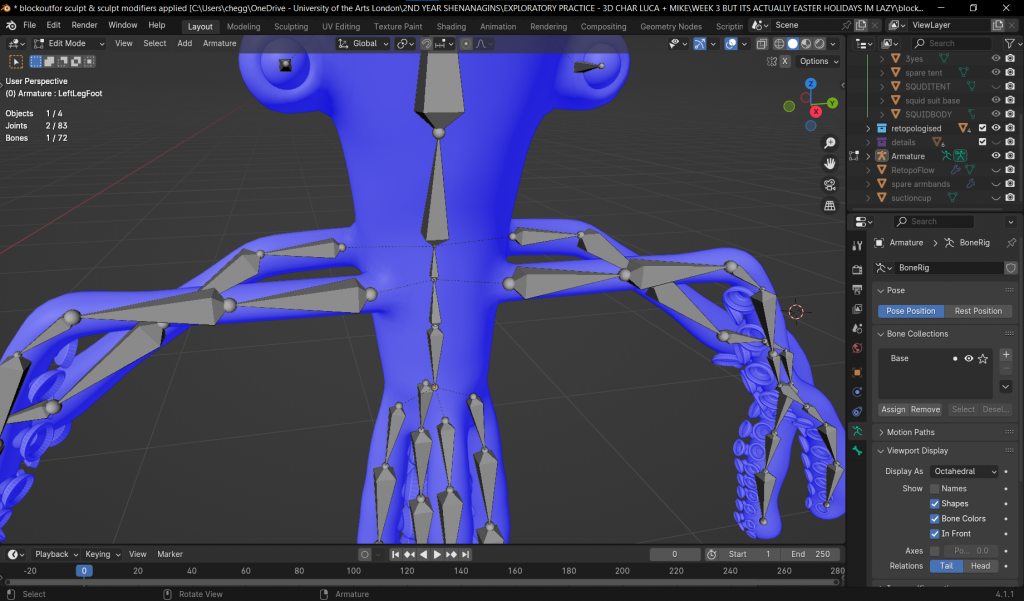Expand the Motion Paths panel
Viewport: 1024px width, 601px height.
[x=881, y=432]
